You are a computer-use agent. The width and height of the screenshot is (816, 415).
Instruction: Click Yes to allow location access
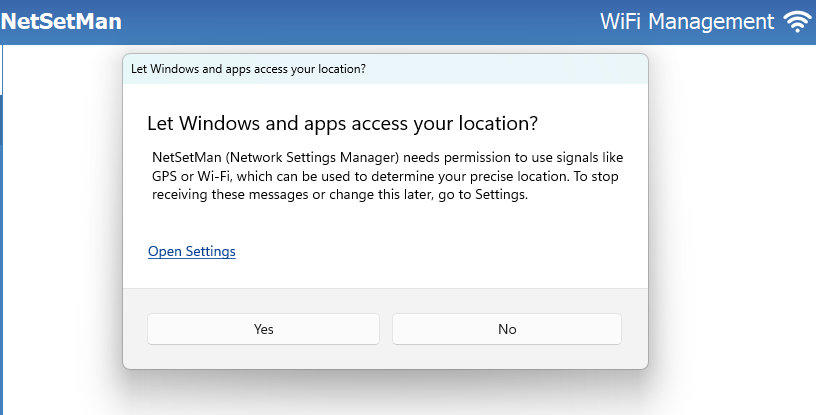point(263,329)
